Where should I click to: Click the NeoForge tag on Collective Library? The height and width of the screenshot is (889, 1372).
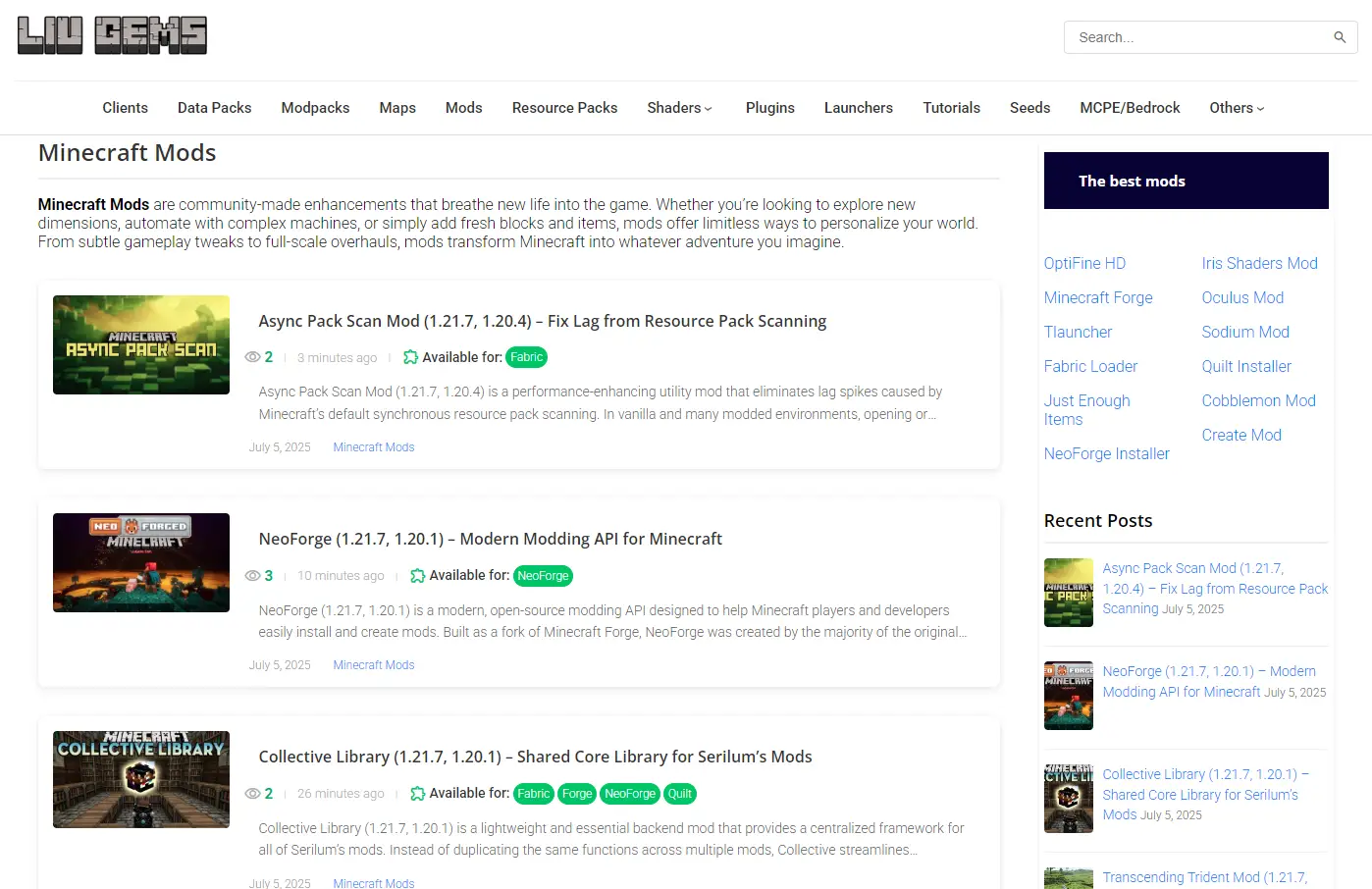[630, 794]
